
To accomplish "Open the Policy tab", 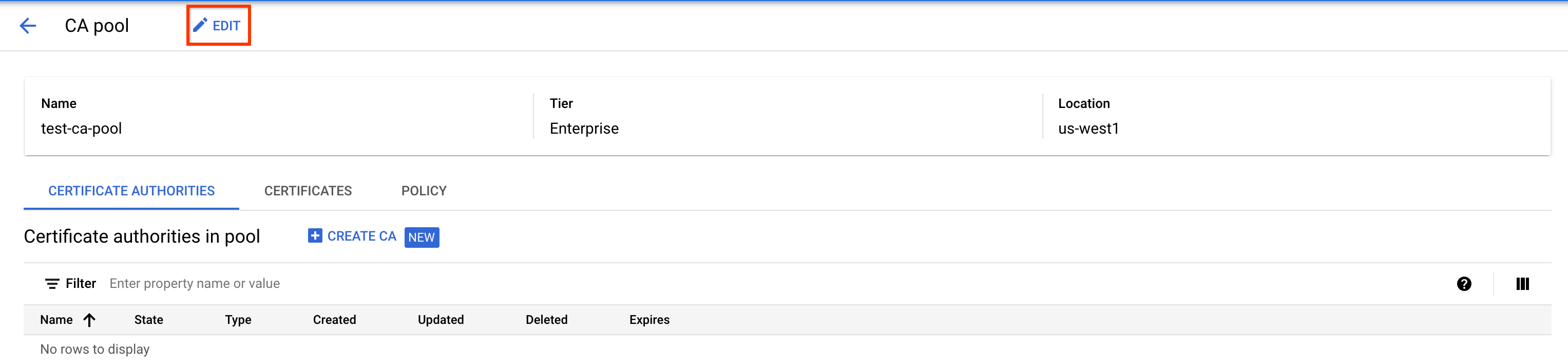I will point(424,191).
